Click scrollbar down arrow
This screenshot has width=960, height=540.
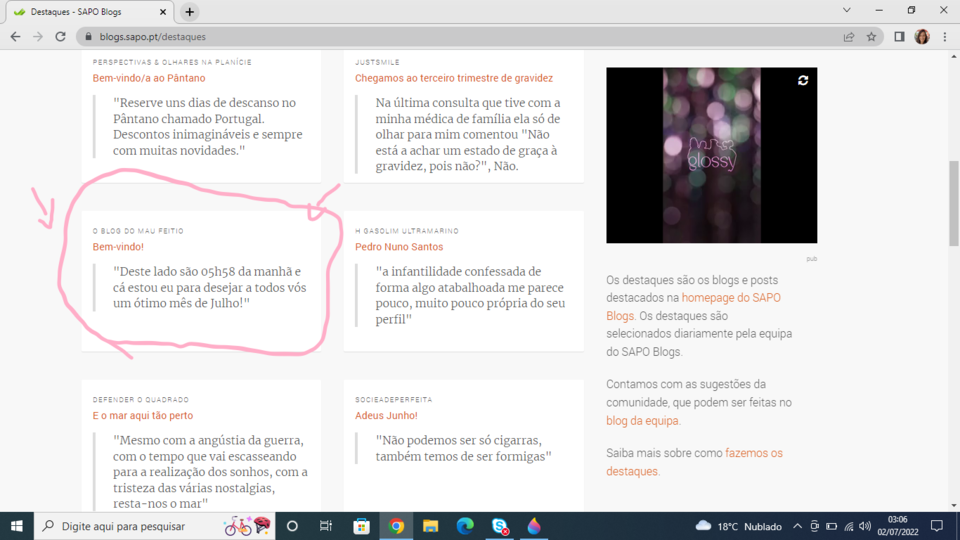[953, 506]
